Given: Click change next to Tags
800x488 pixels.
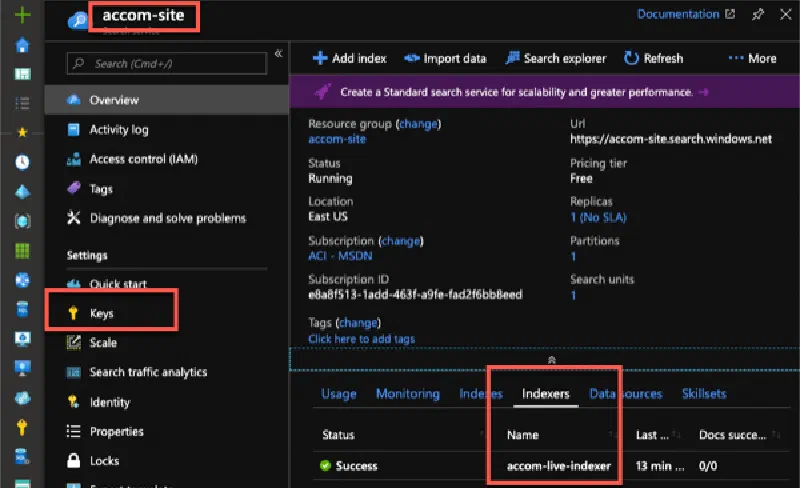Looking at the screenshot, I should pyautogui.click(x=358, y=323).
